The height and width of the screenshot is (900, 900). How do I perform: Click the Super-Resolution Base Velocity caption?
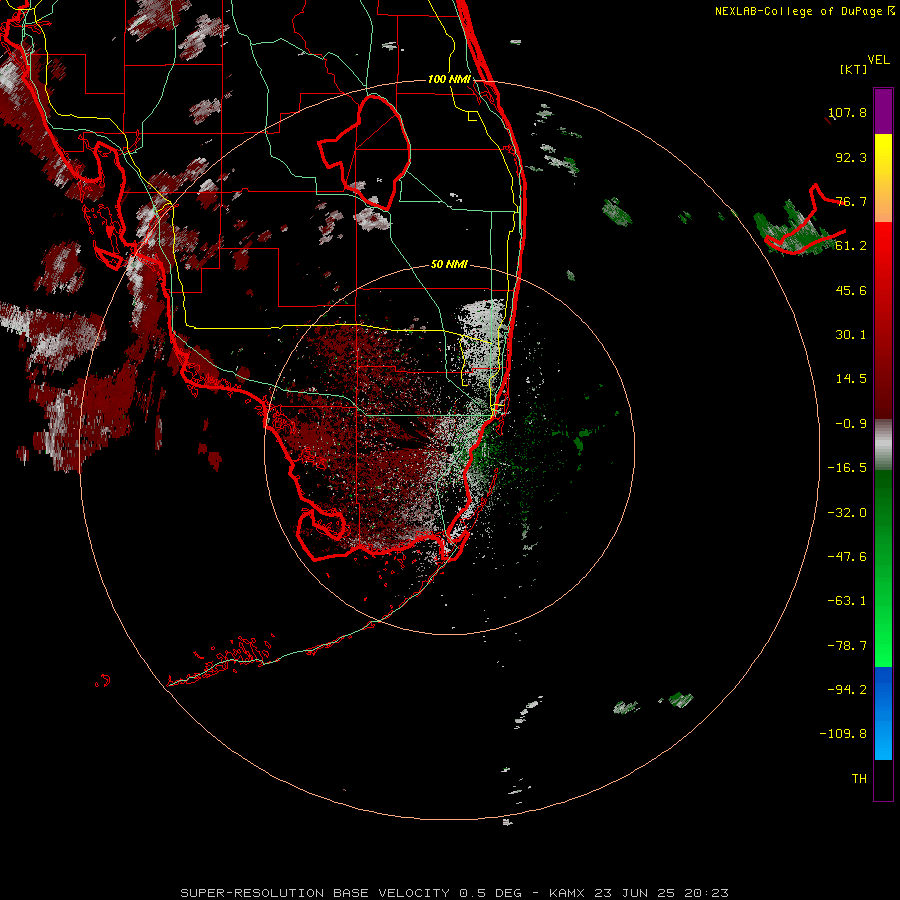(x=455, y=893)
